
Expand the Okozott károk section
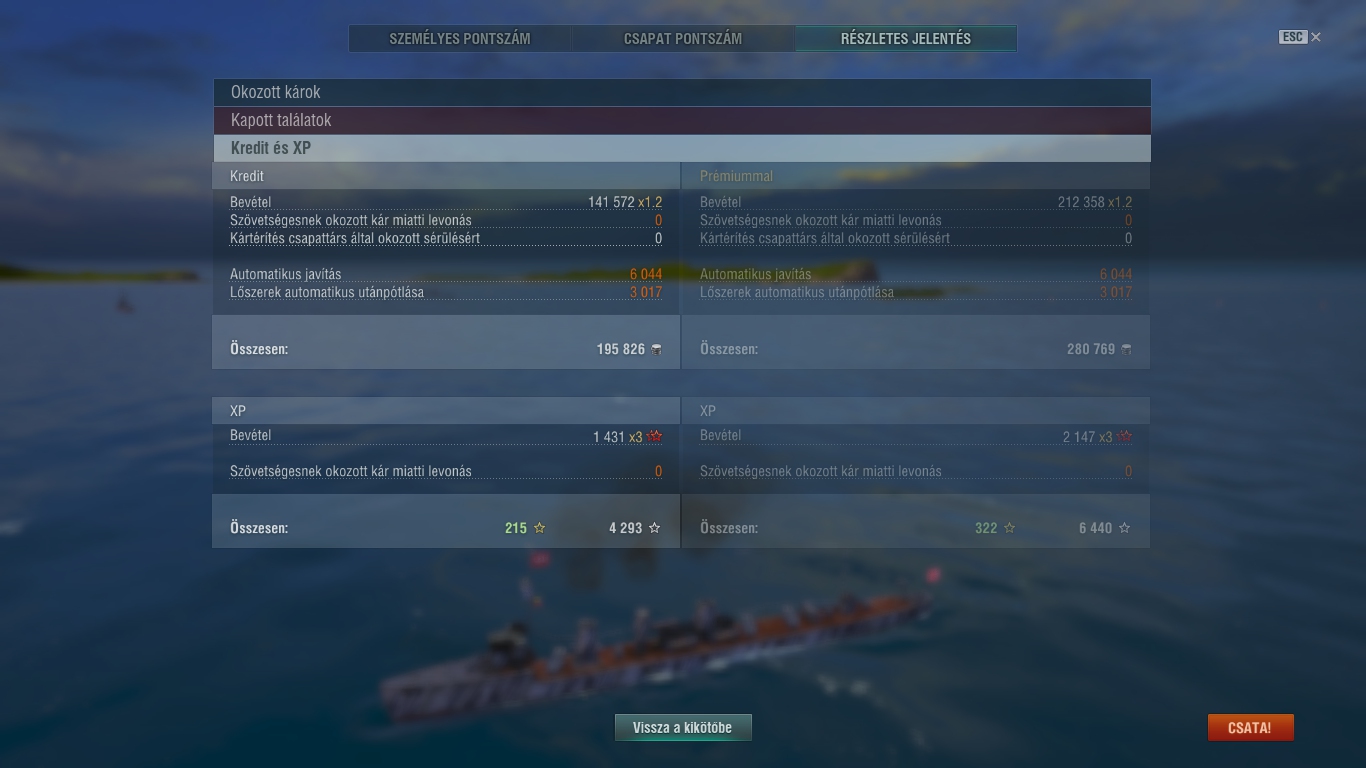point(681,92)
